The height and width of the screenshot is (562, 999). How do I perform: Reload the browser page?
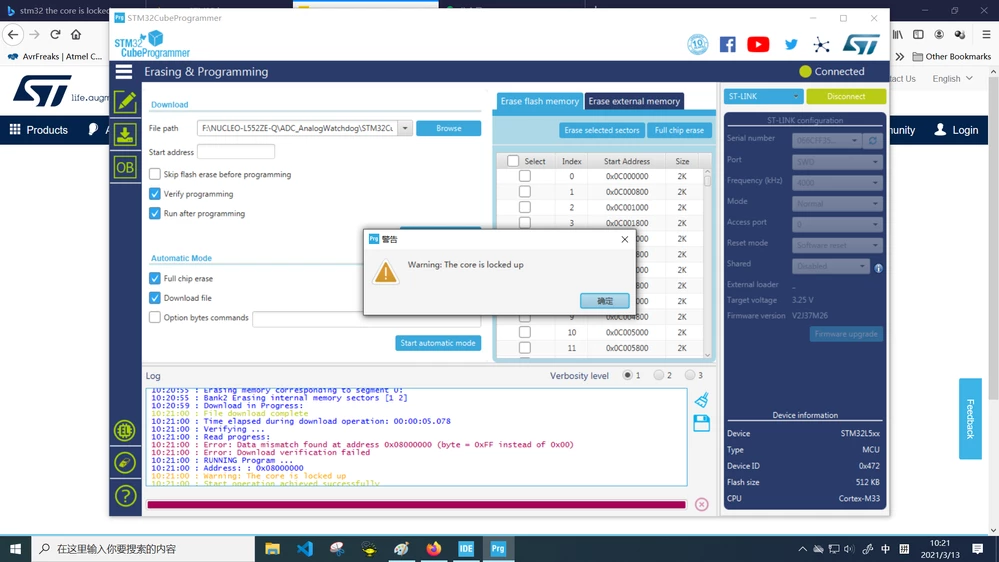tap(55, 34)
